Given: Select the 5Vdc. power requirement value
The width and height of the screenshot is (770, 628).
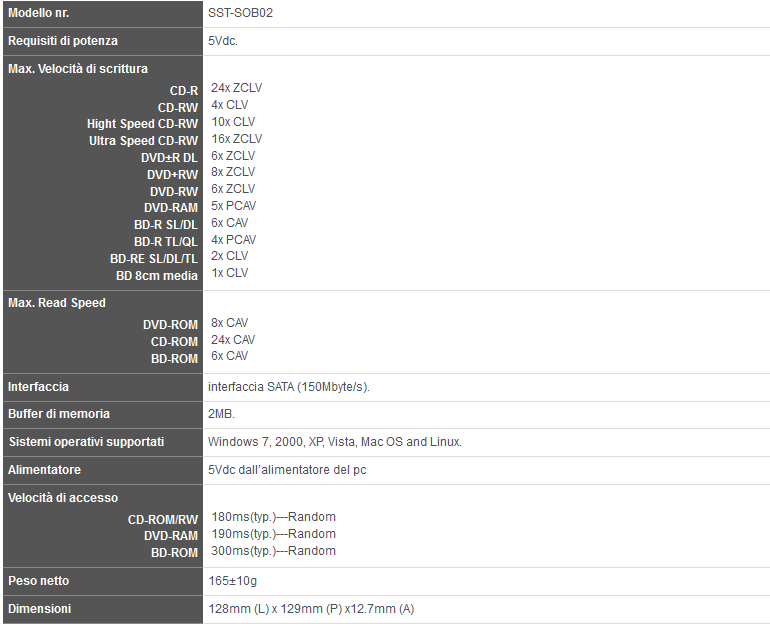Looking at the screenshot, I should point(222,41).
